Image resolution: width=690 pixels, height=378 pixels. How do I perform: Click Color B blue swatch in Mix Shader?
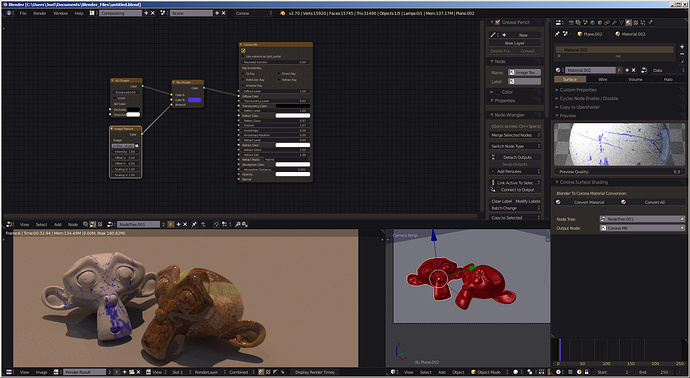(195, 100)
